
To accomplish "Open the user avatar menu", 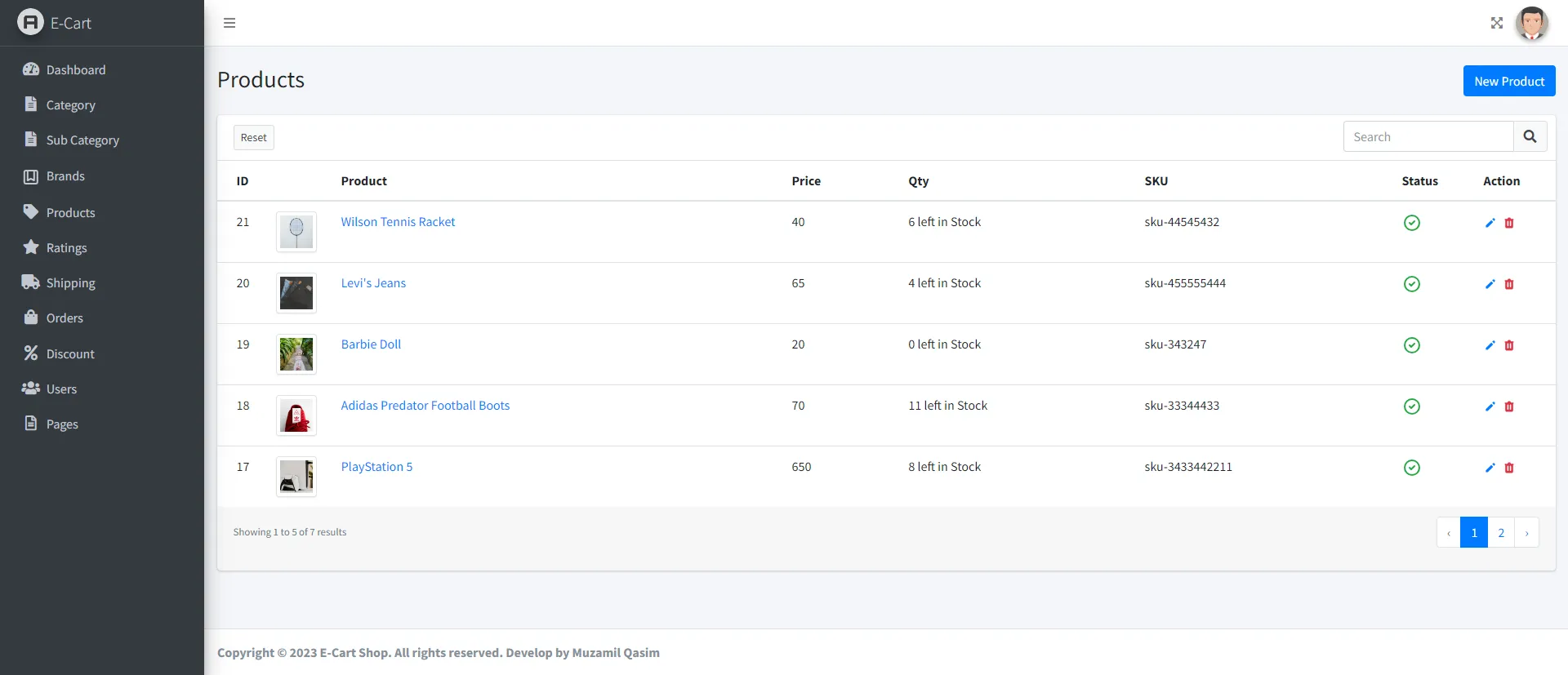I will coord(1531,23).
